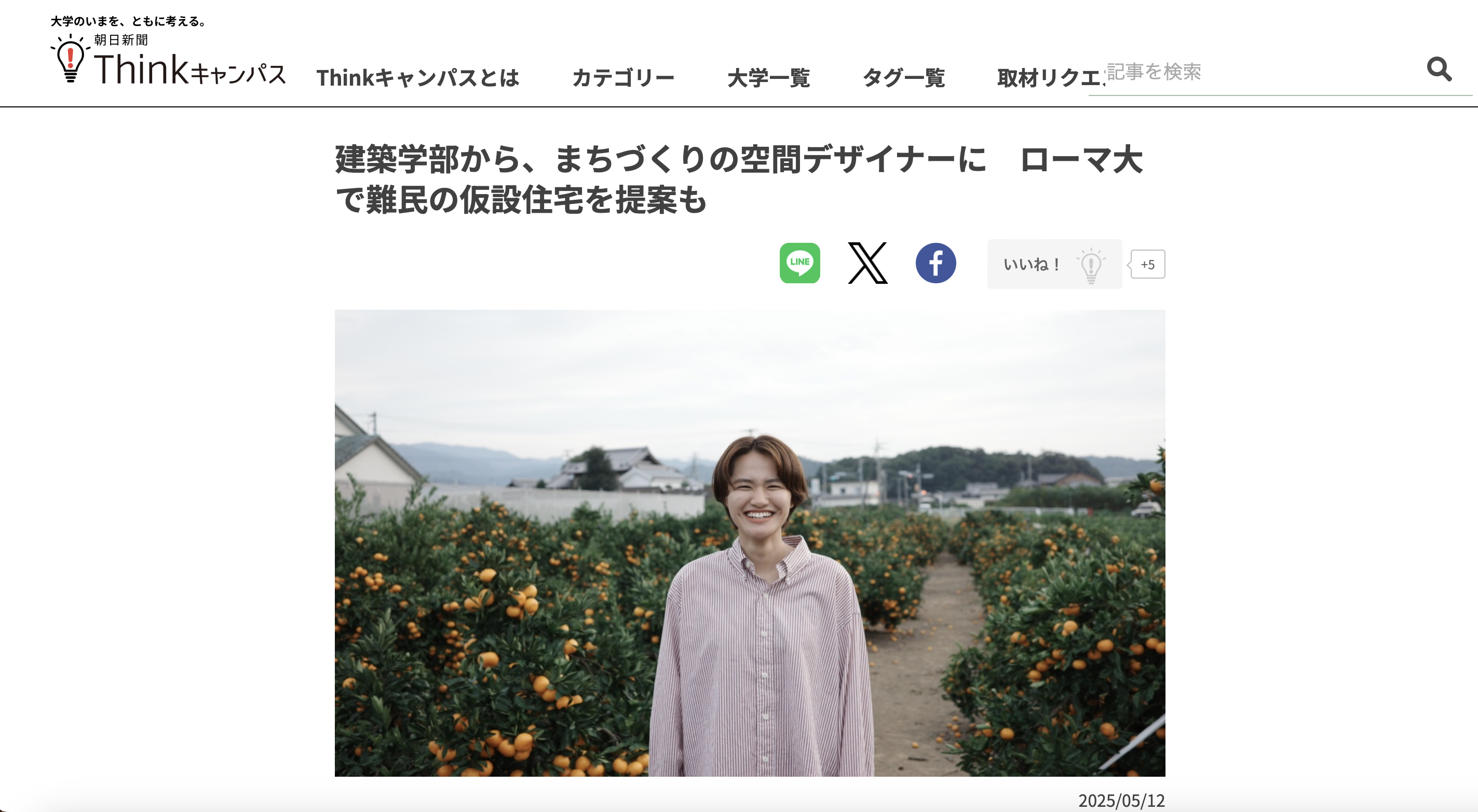Image resolution: width=1478 pixels, height=812 pixels.
Task: Share the article via LINE icon
Action: [x=800, y=263]
